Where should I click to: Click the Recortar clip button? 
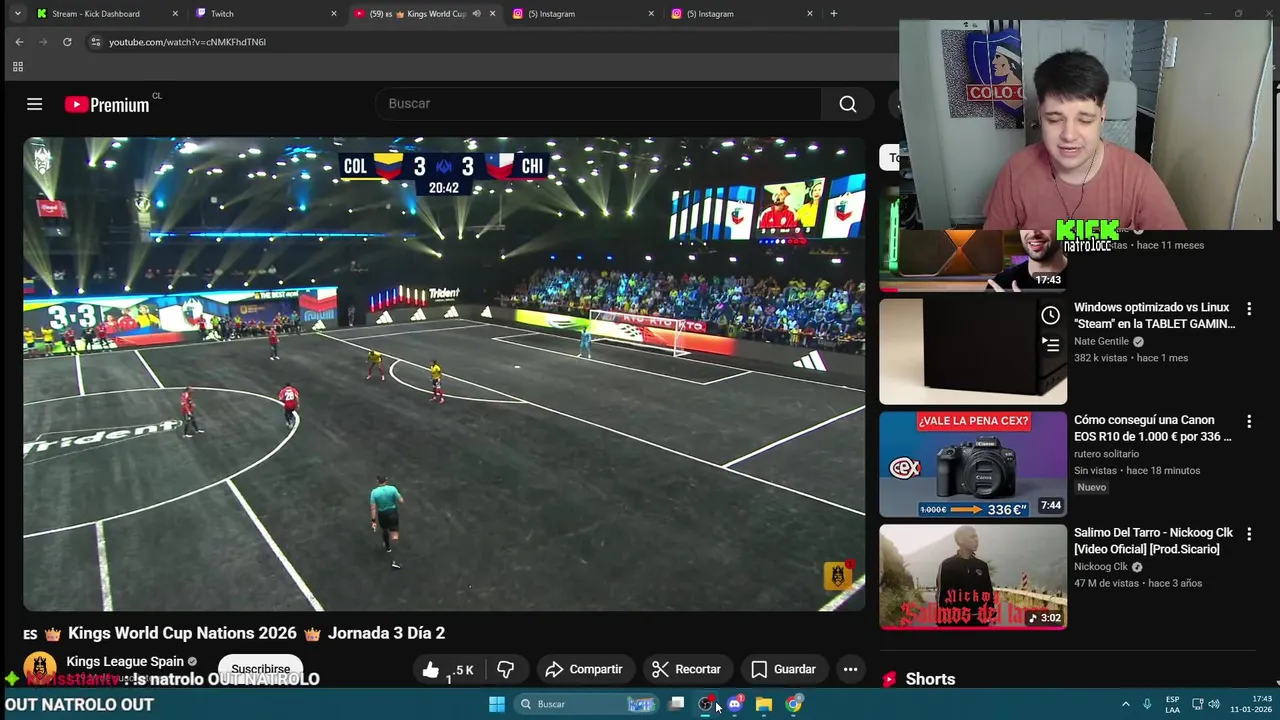[686, 670]
